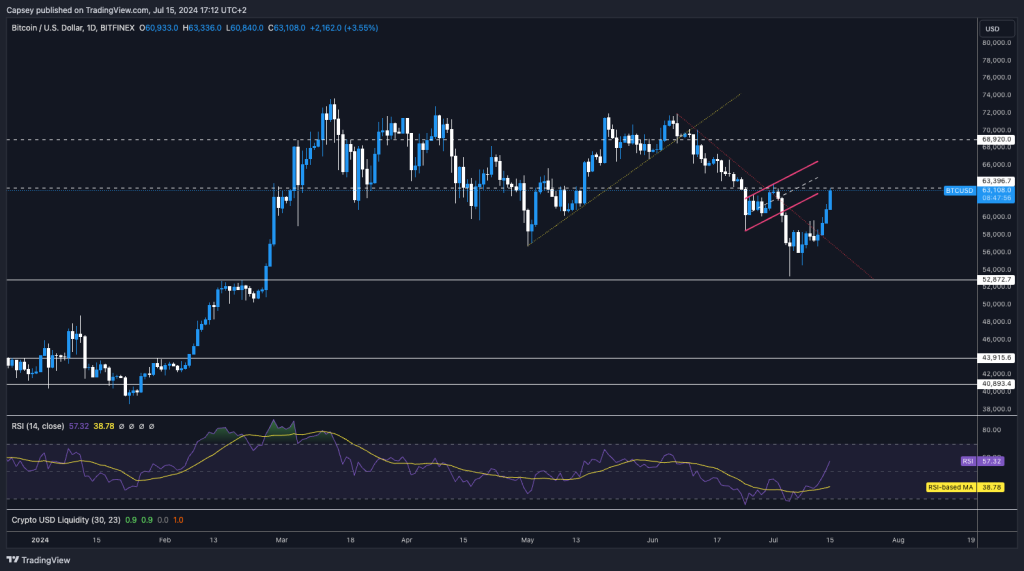Click the current price 63,108.0 label
The image size is (1024, 571).
click(x=998, y=189)
